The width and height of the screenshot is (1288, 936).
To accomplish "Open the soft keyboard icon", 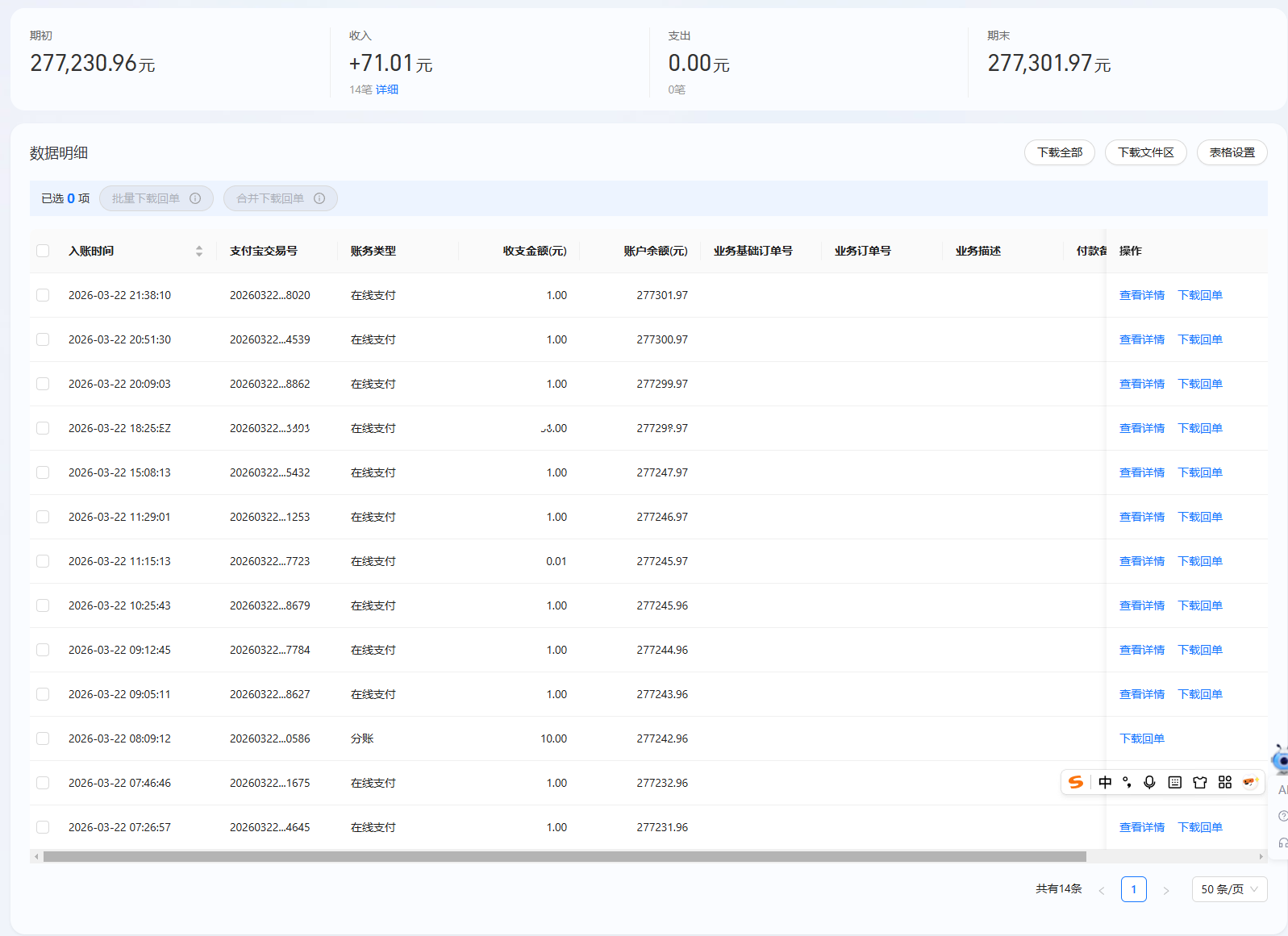I will click(1175, 782).
